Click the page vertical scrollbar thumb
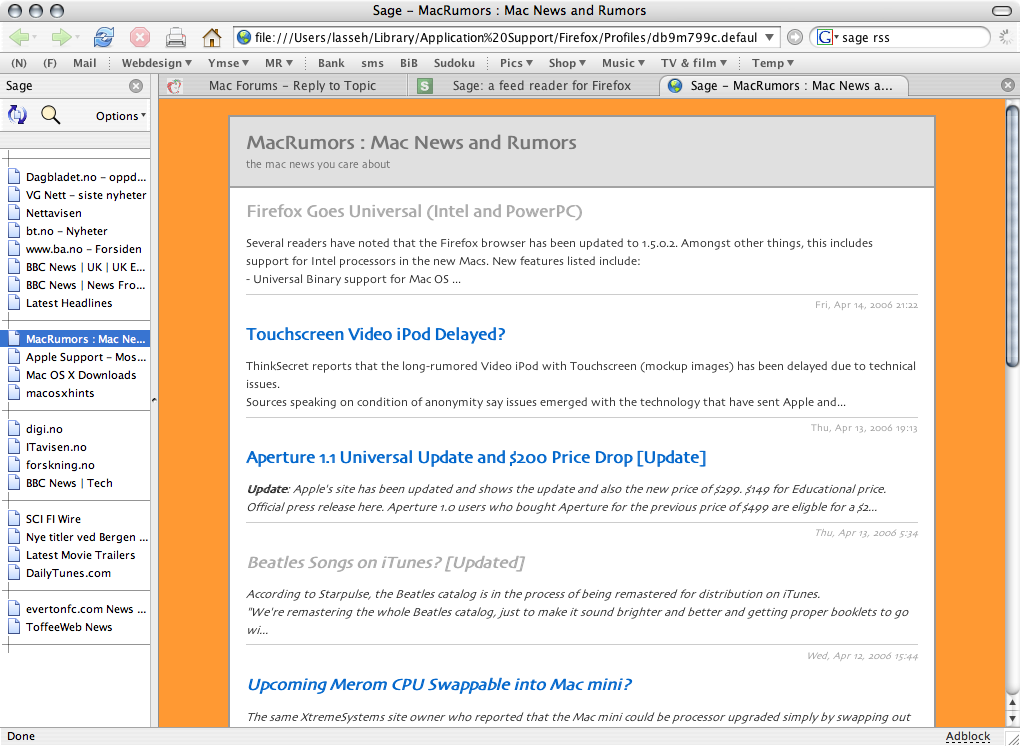Image resolution: width=1020 pixels, height=746 pixels. point(1012,234)
